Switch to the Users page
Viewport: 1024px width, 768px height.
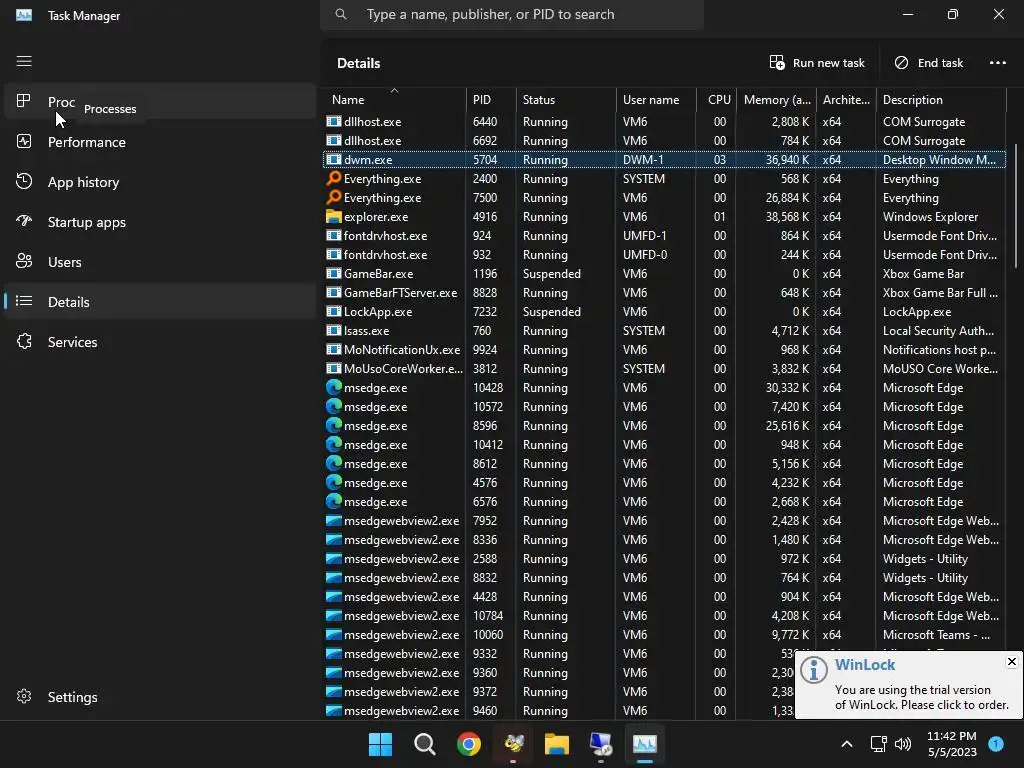(x=160, y=261)
